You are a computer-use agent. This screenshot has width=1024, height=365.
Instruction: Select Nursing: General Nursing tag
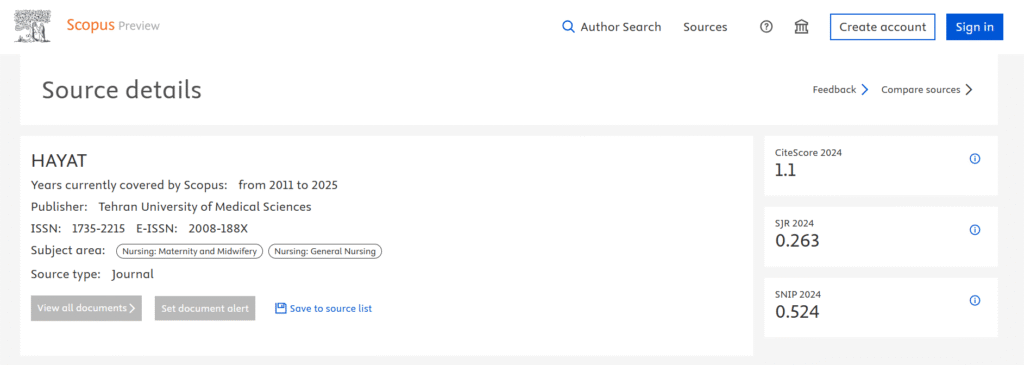click(x=326, y=251)
